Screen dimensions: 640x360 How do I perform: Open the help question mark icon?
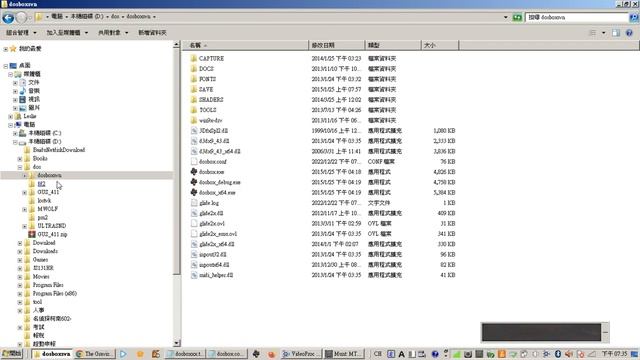[629, 33]
